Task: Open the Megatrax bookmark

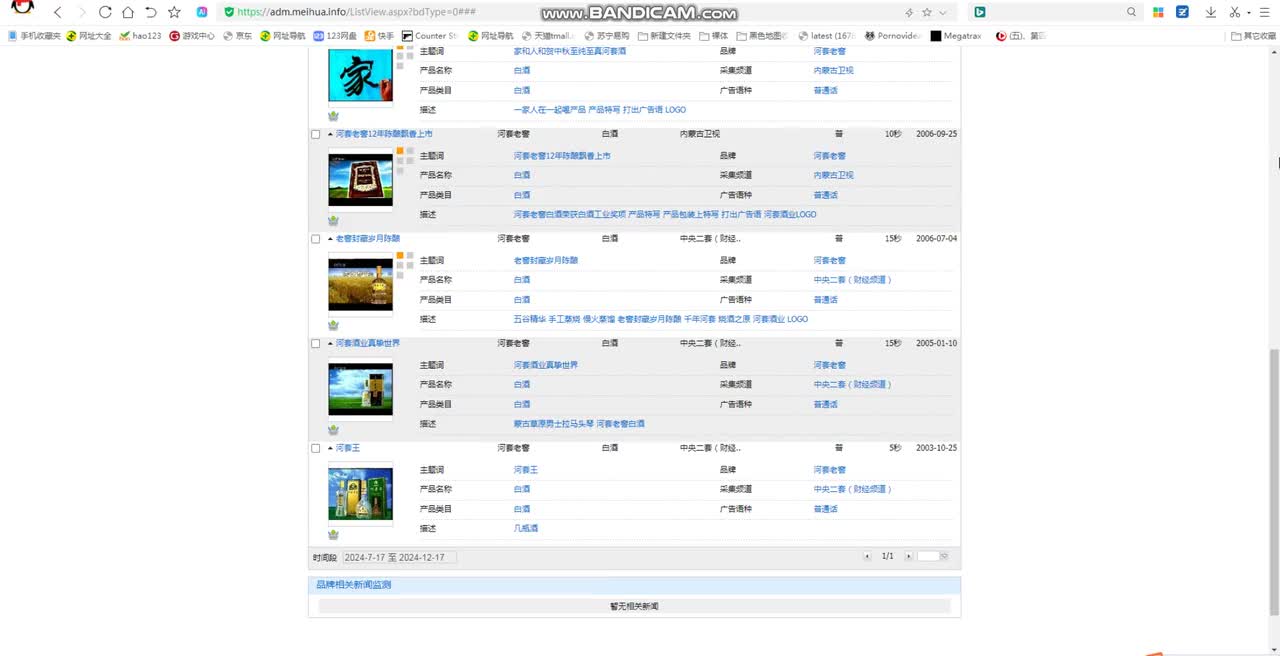Action: [956, 36]
